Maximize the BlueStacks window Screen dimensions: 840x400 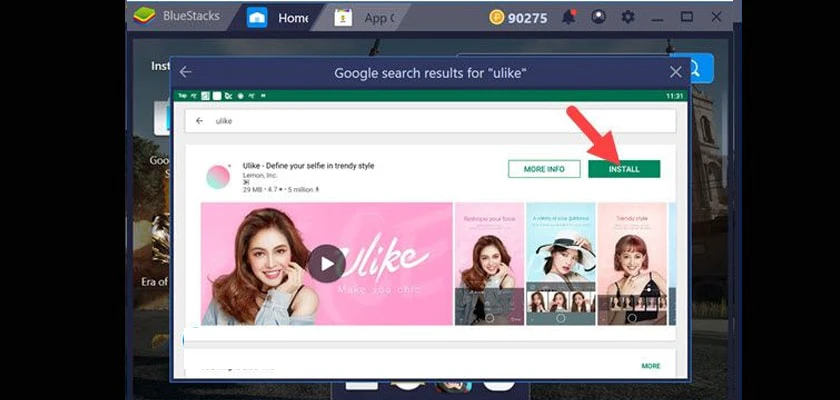coord(687,17)
